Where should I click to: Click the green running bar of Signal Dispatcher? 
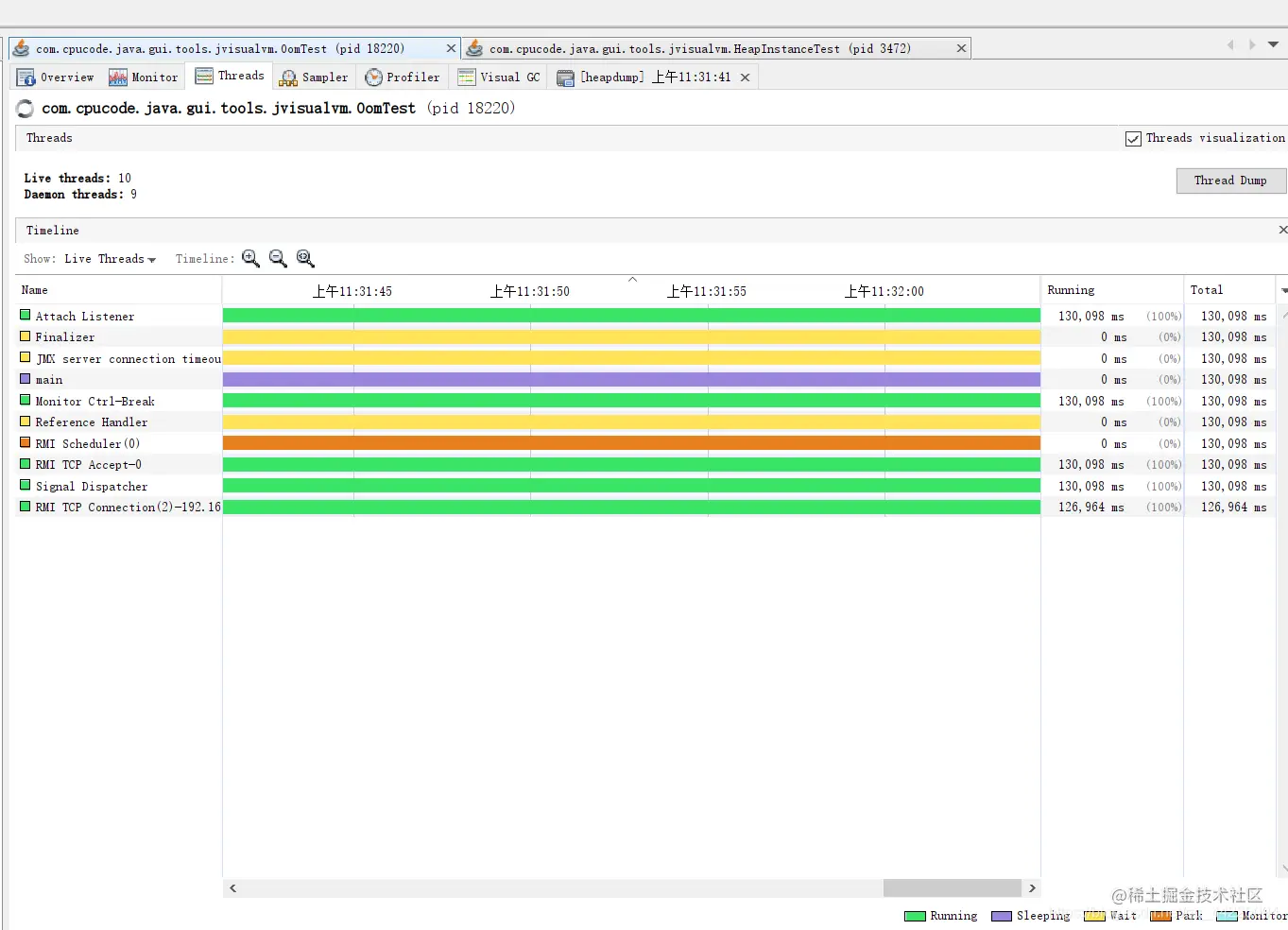pos(631,486)
